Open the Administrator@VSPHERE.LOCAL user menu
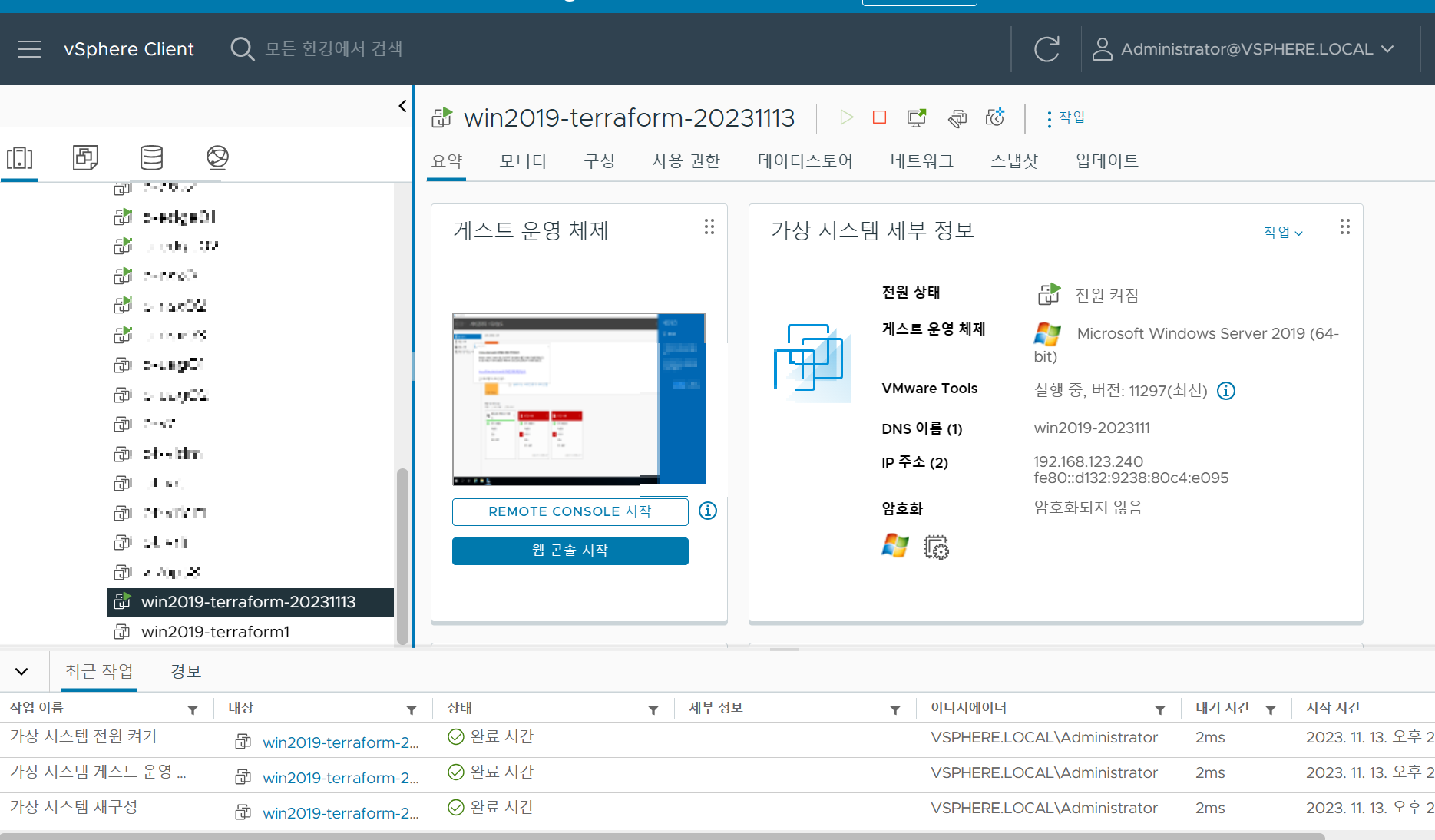 [x=1243, y=49]
